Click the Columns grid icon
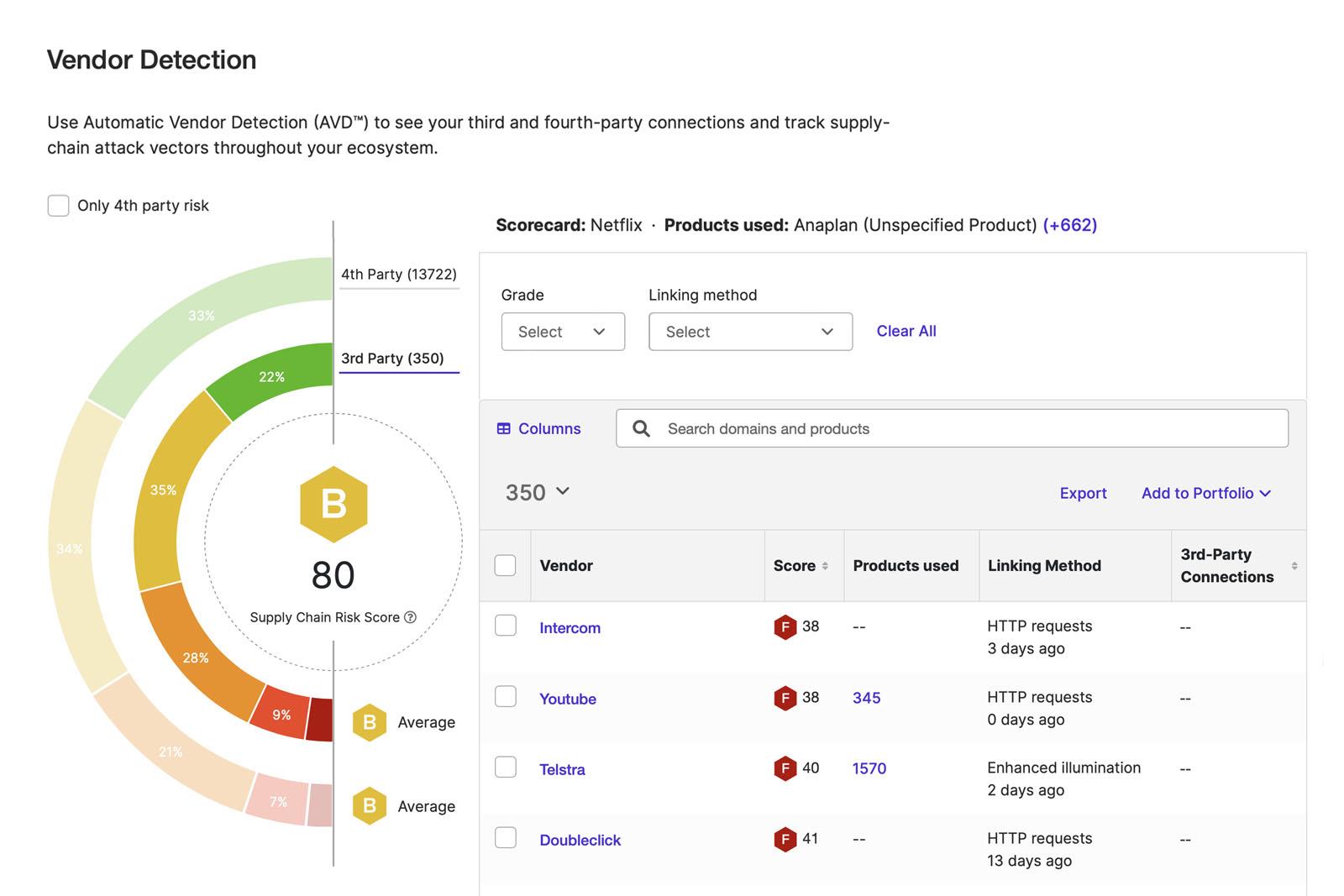 [503, 428]
